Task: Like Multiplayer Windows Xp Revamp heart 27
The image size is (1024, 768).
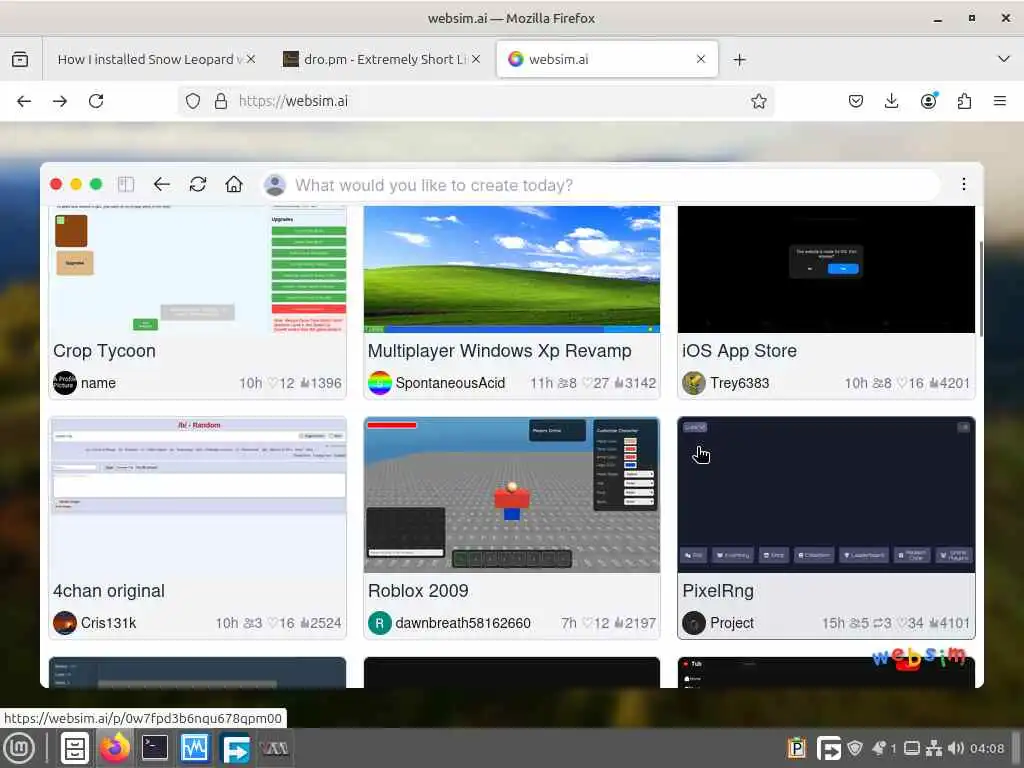Action: [x=596, y=383]
